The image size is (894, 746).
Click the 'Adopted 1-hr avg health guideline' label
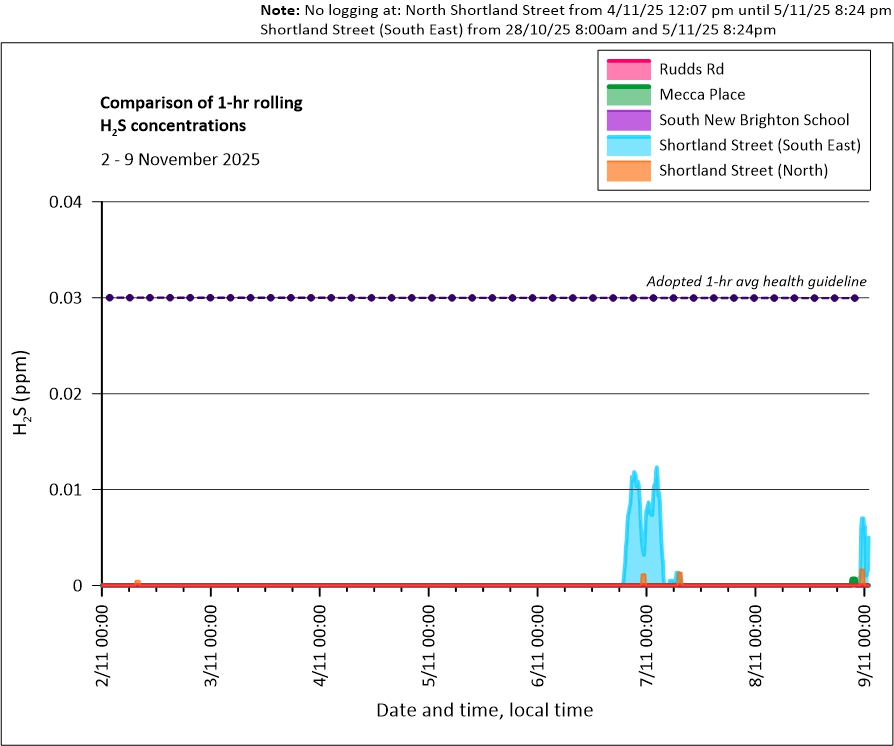756,281
